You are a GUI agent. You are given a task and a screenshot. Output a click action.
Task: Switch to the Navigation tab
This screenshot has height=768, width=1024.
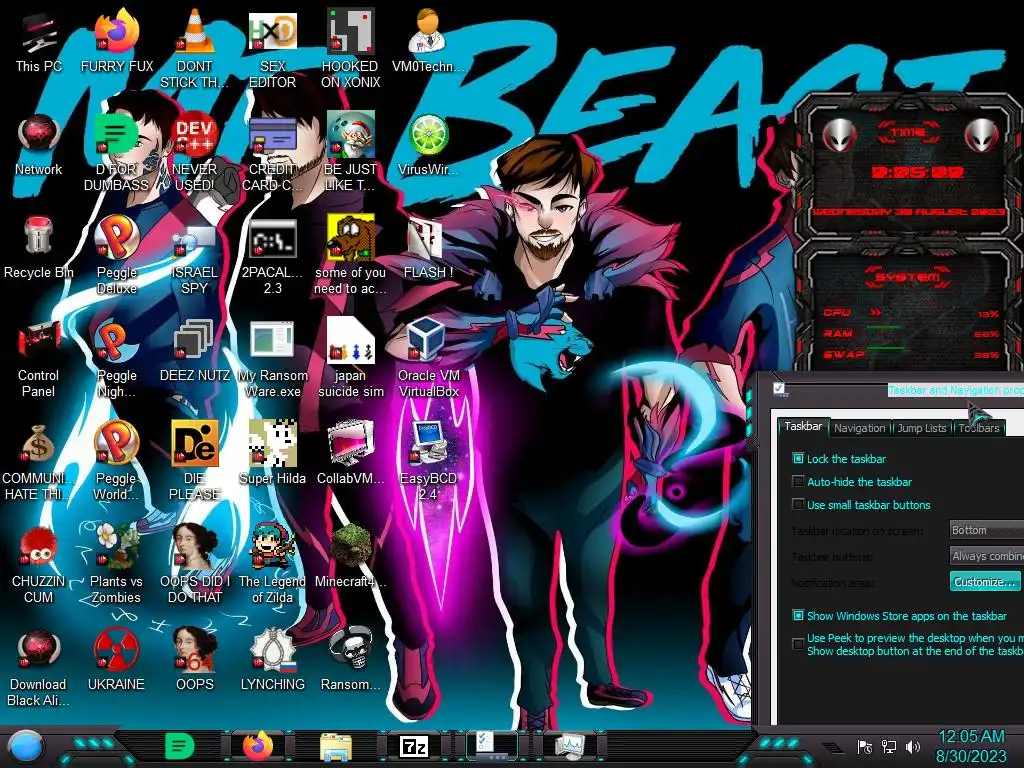click(x=859, y=428)
